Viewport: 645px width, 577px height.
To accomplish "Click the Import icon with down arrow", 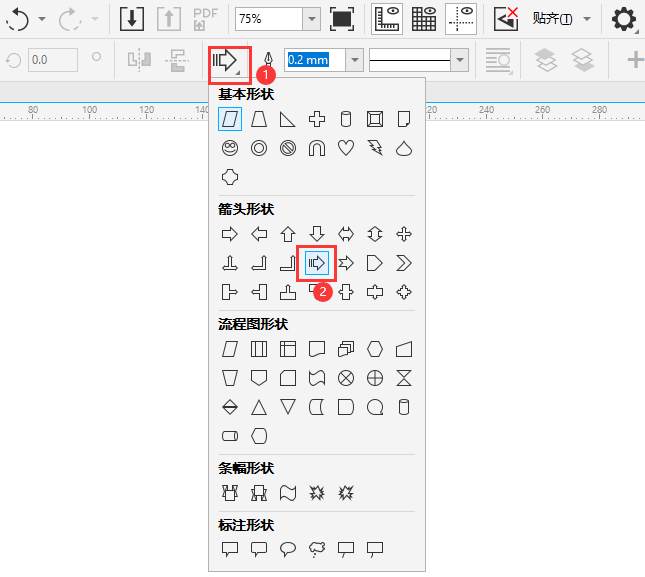I will click(x=132, y=19).
